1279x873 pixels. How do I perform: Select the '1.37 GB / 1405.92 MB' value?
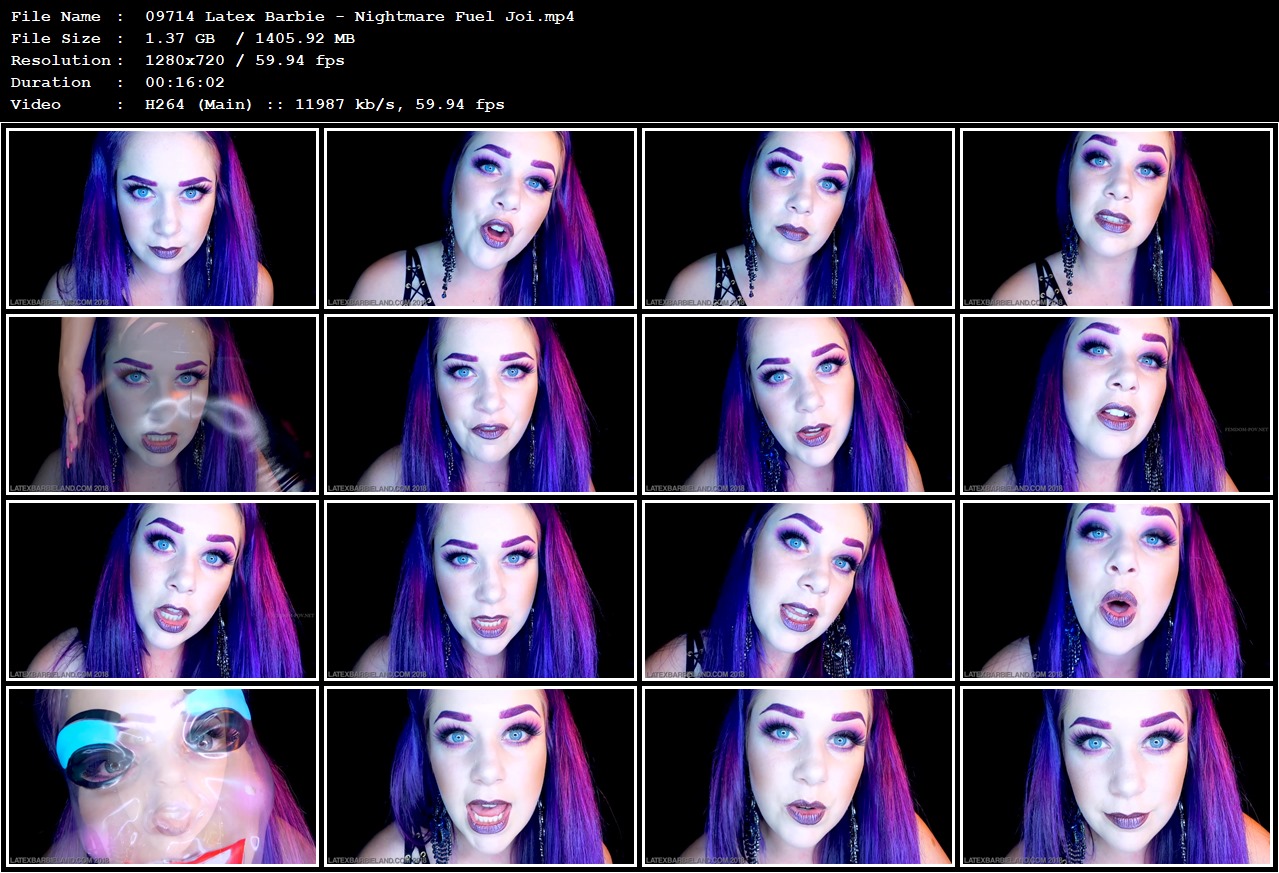coord(249,38)
